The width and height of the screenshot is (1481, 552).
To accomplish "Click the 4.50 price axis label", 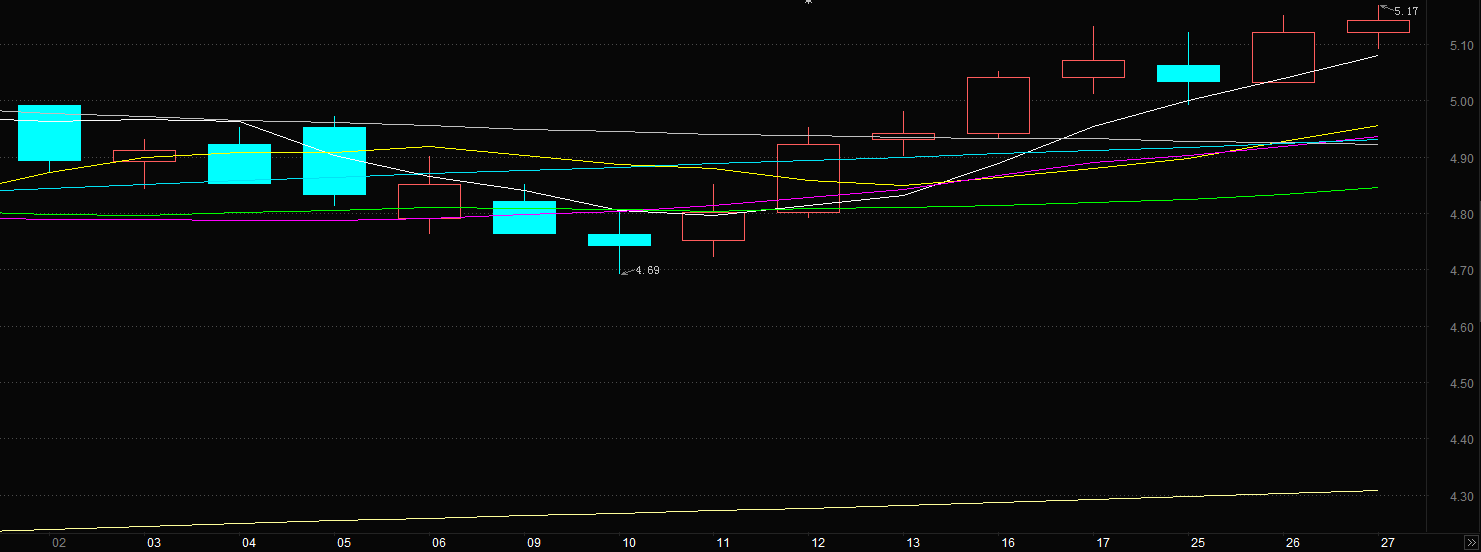I will (1460, 384).
